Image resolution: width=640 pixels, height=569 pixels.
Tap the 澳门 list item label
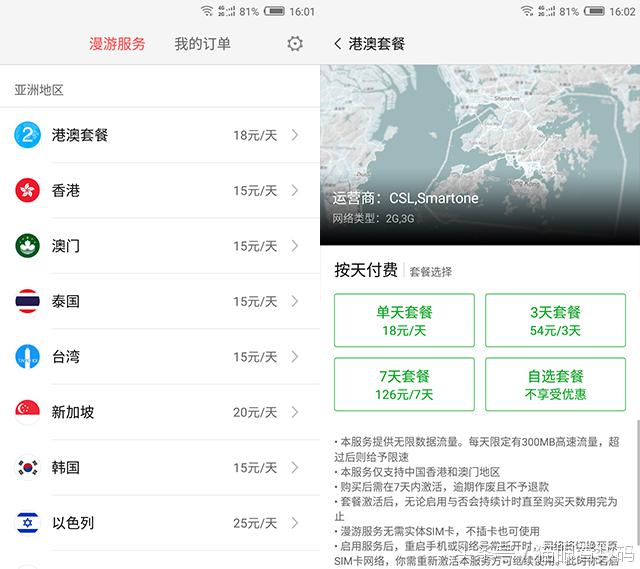[x=65, y=246]
